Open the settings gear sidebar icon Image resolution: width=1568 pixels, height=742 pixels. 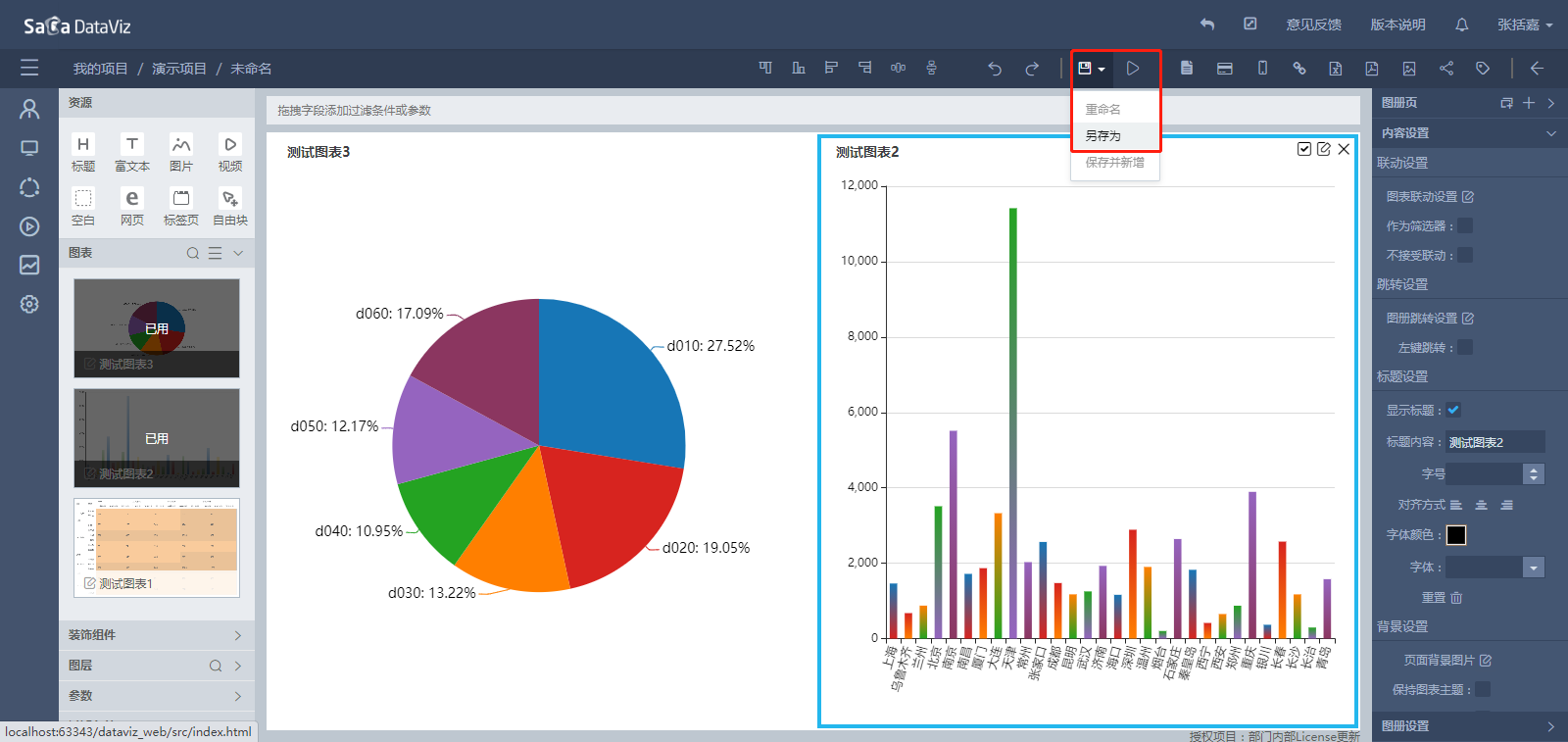point(29,304)
